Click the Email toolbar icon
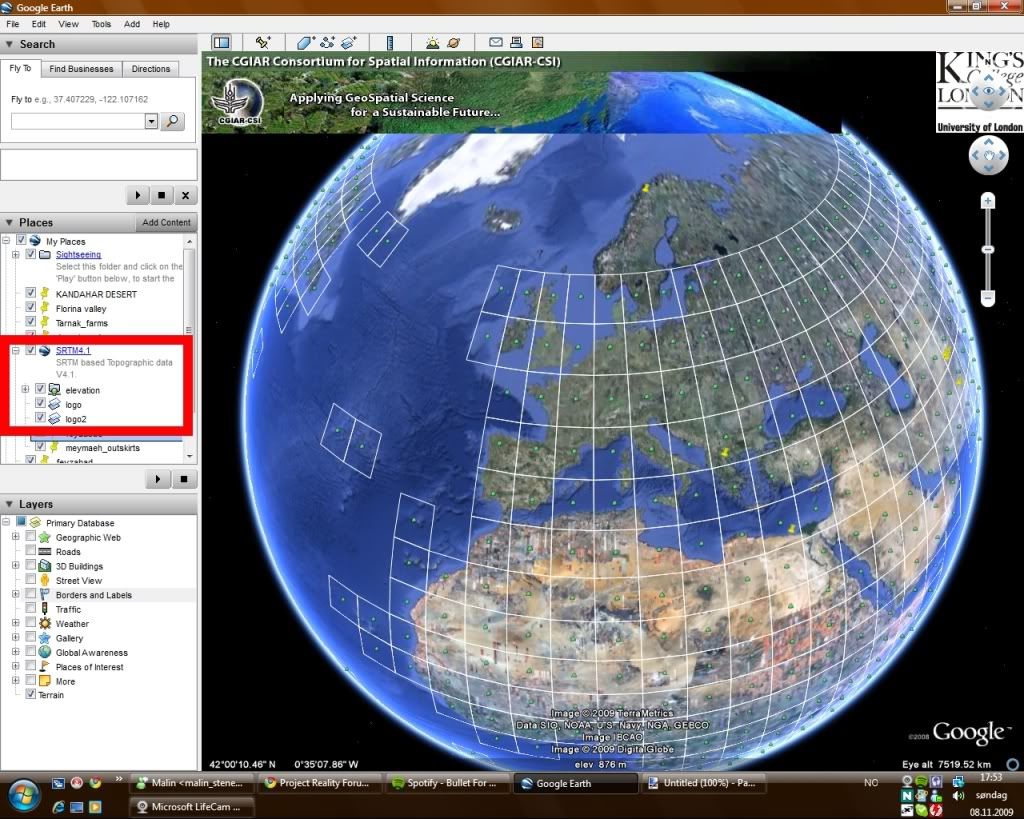The width and height of the screenshot is (1024, 819). (495, 42)
